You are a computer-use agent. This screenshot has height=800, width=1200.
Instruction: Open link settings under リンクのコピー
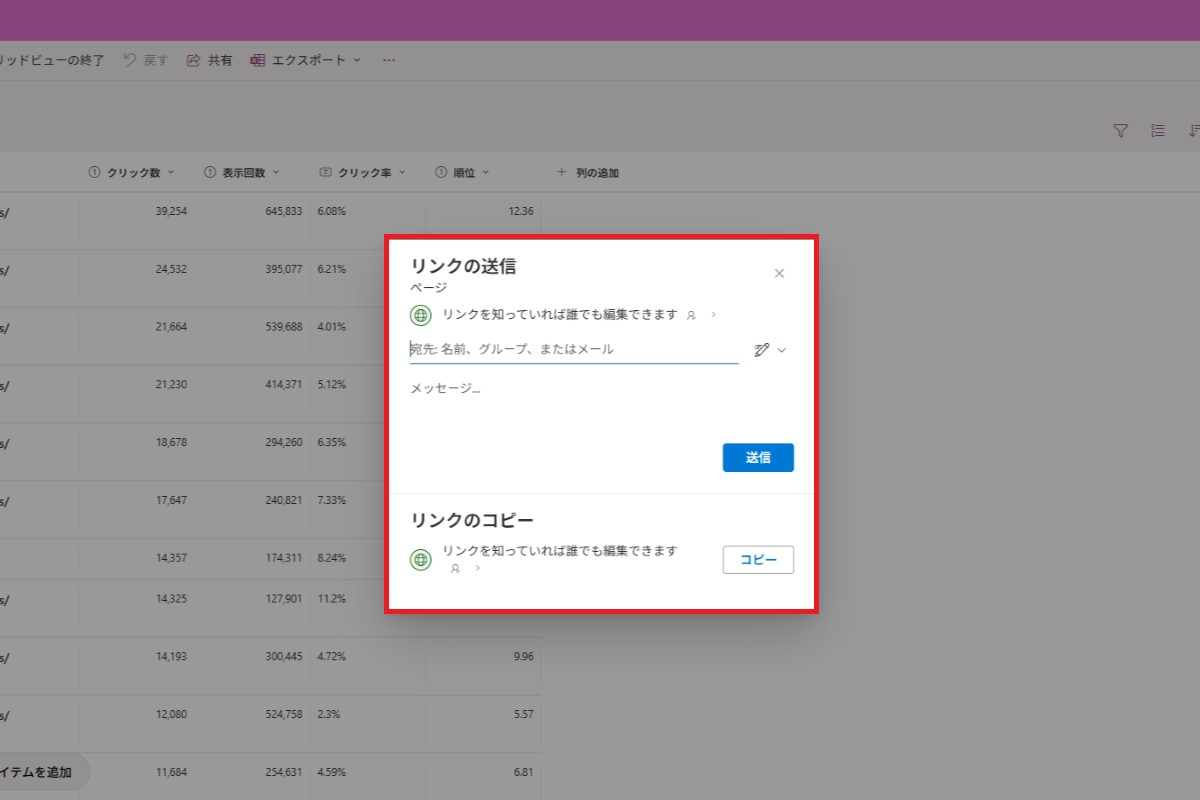point(545,559)
